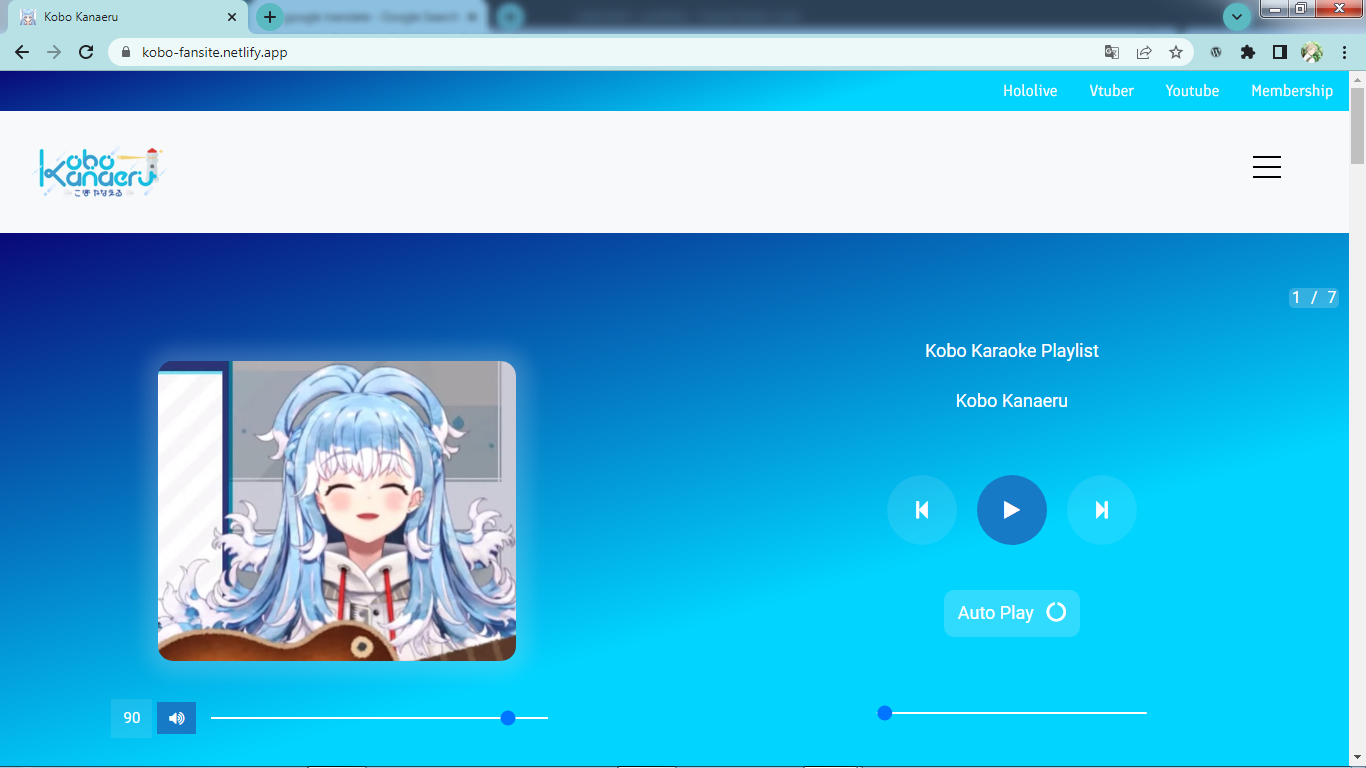View site information lock icon

pos(126,52)
